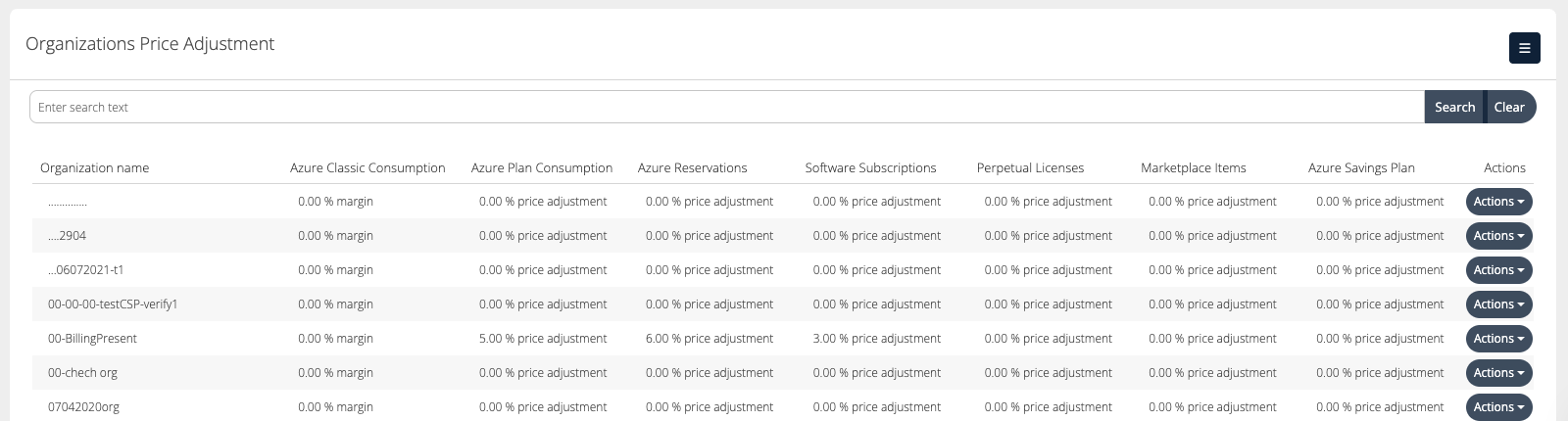Click the Software Subscriptions column header
This screenshot has width=1568, height=421.
pyautogui.click(x=870, y=168)
